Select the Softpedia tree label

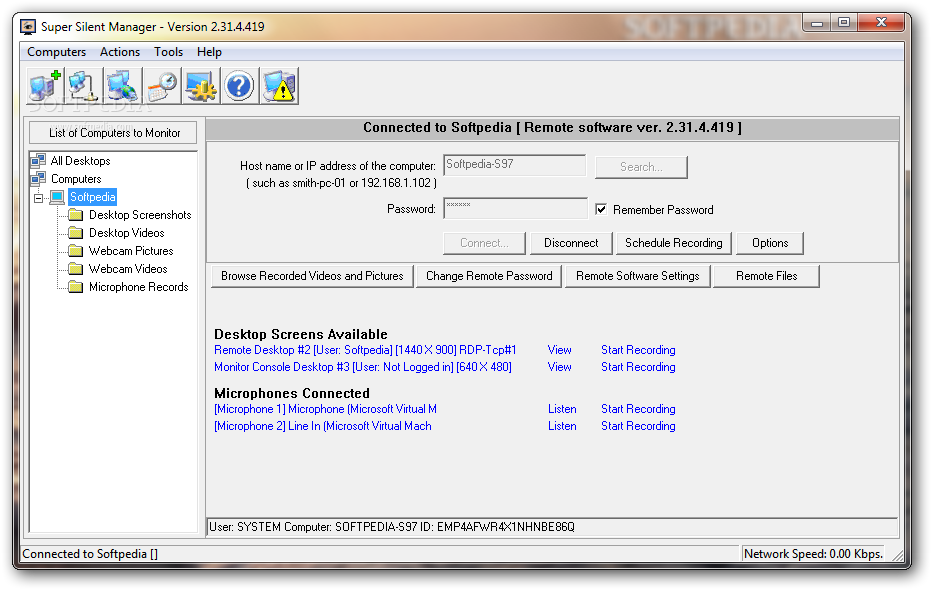(x=93, y=197)
